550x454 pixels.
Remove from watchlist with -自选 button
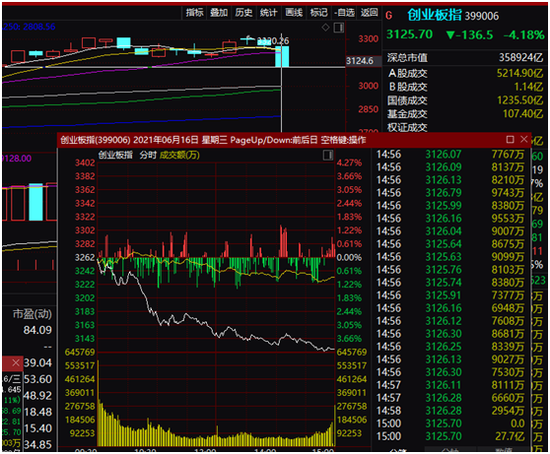pos(344,13)
